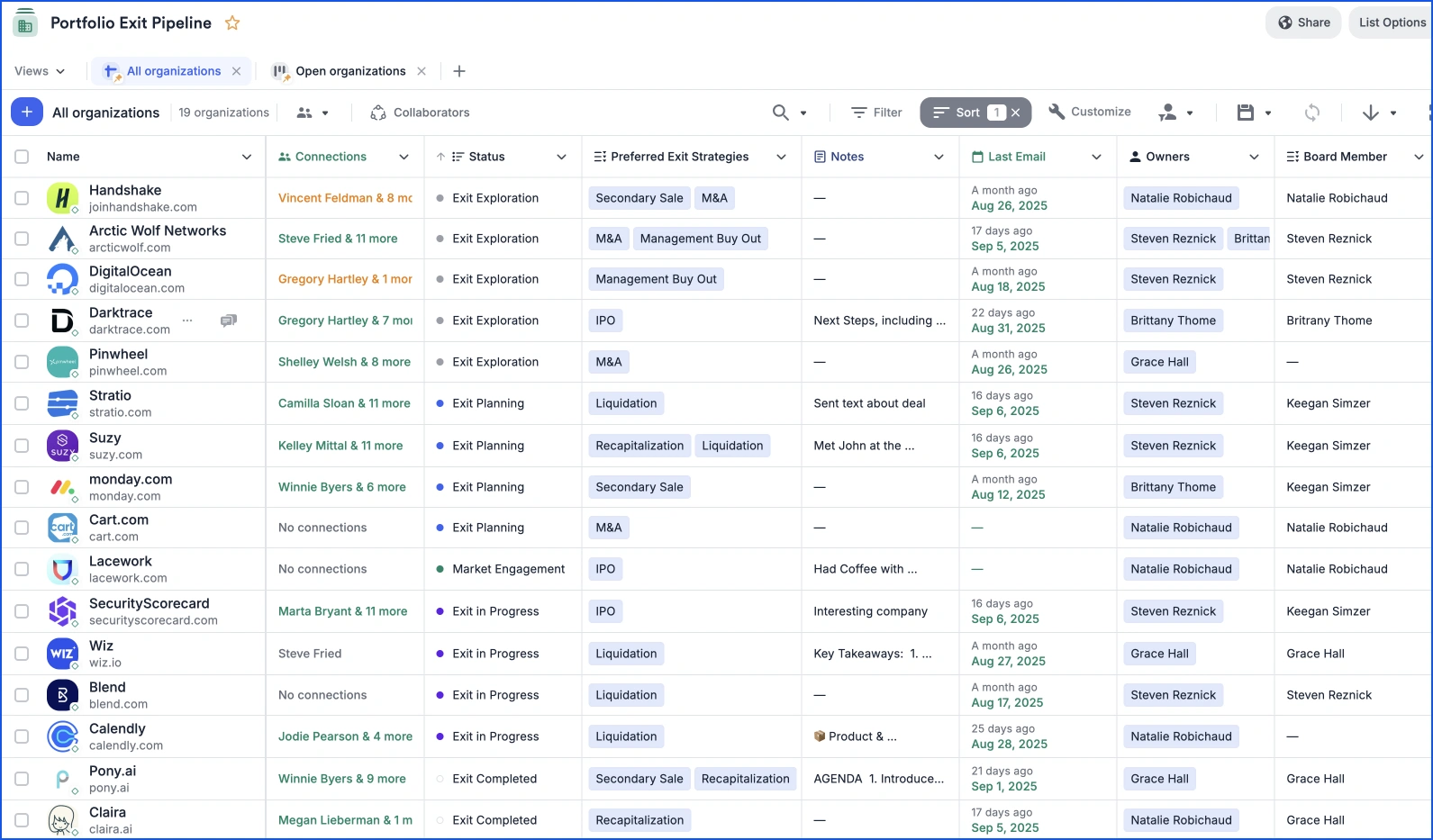
Task: Select the Pinwheel row checkbox
Action: click(x=22, y=362)
